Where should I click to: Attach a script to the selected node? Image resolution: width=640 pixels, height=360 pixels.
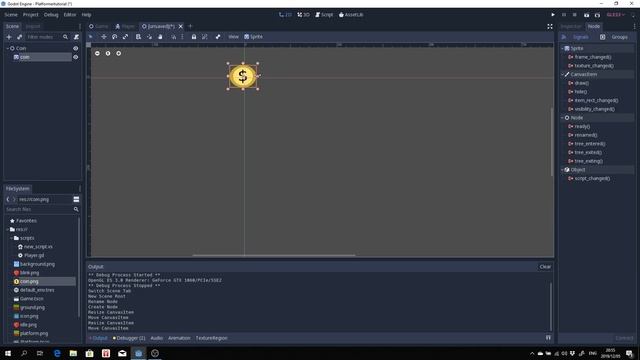(76, 37)
